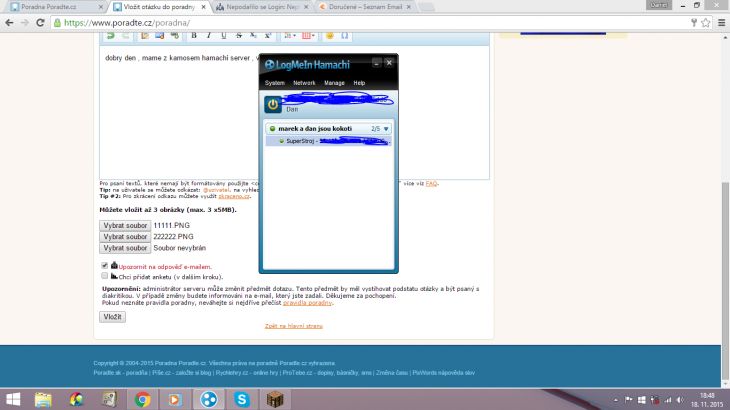Click the Vložit submit button
The image size is (730, 410).
(112, 317)
